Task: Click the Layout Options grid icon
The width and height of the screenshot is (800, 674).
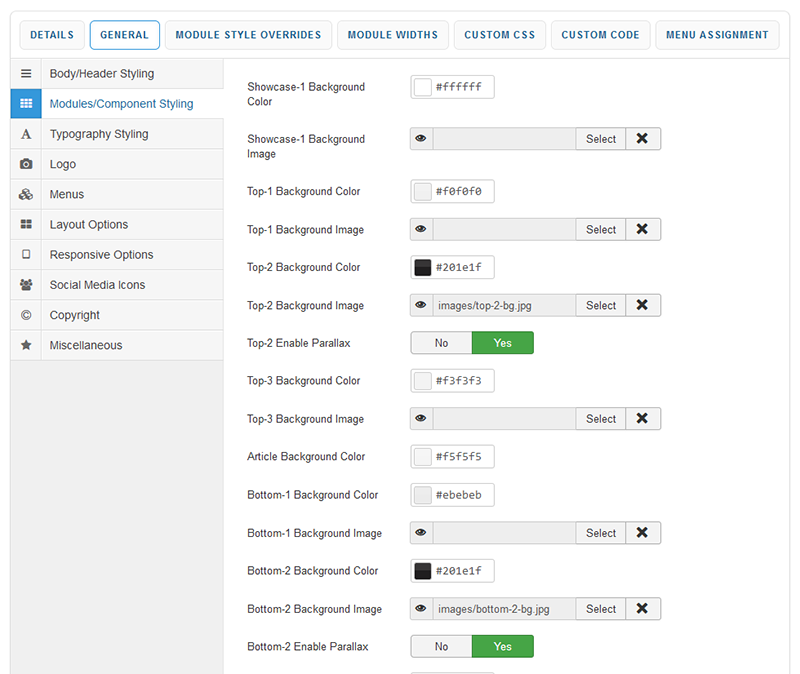Action: [x=26, y=225]
